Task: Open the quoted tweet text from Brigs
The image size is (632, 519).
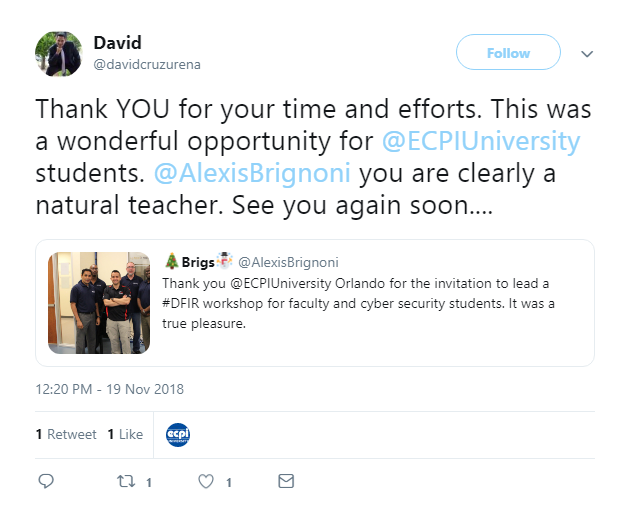Action: (x=358, y=303)
